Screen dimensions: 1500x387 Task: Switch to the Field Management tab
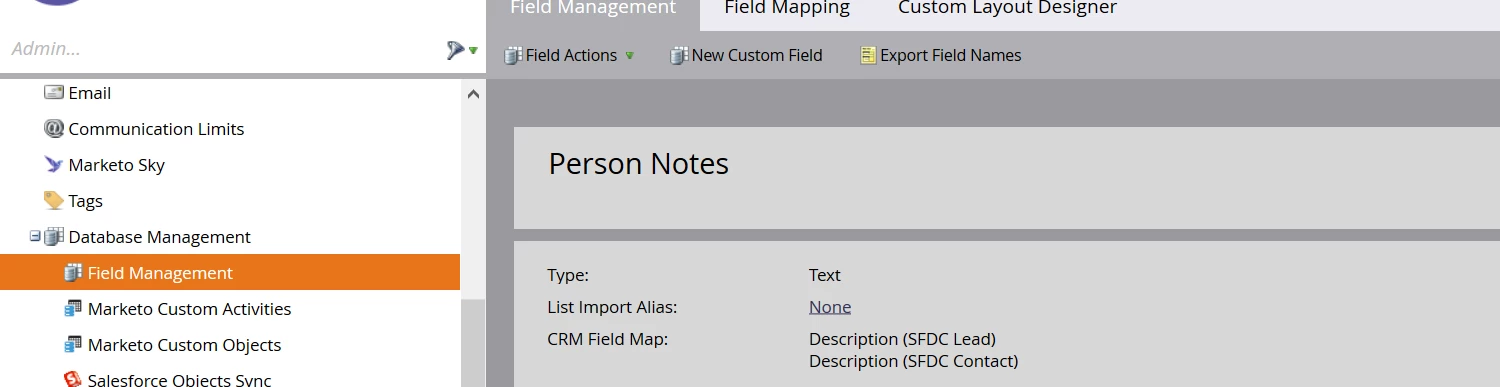[593, 8]
